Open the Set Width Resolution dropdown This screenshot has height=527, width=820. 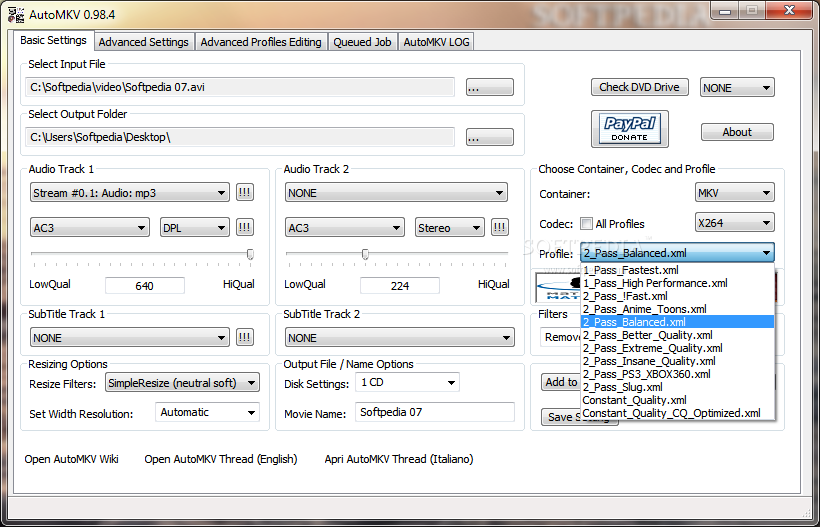tap(207, 412)
